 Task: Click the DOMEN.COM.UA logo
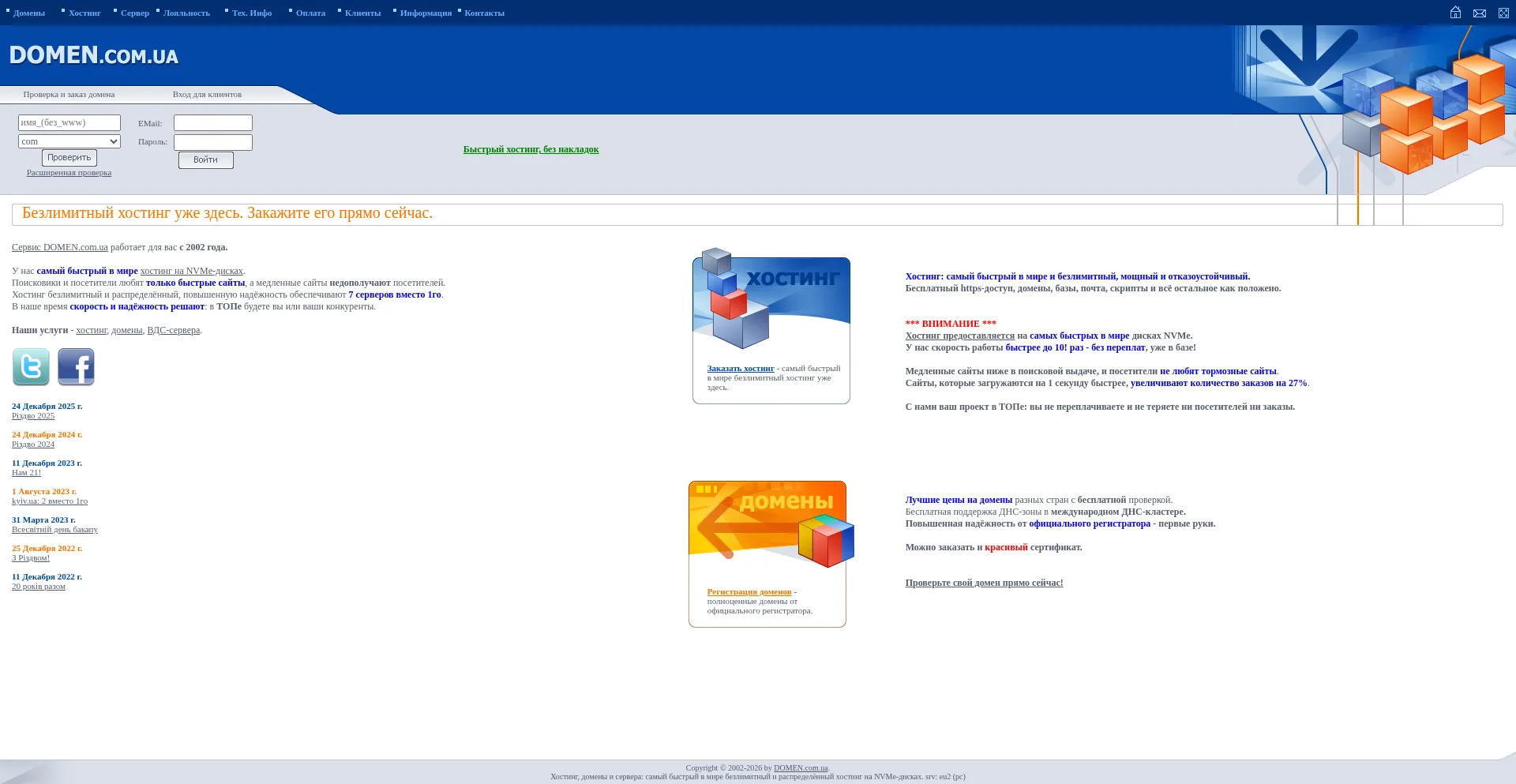[94, 54]
